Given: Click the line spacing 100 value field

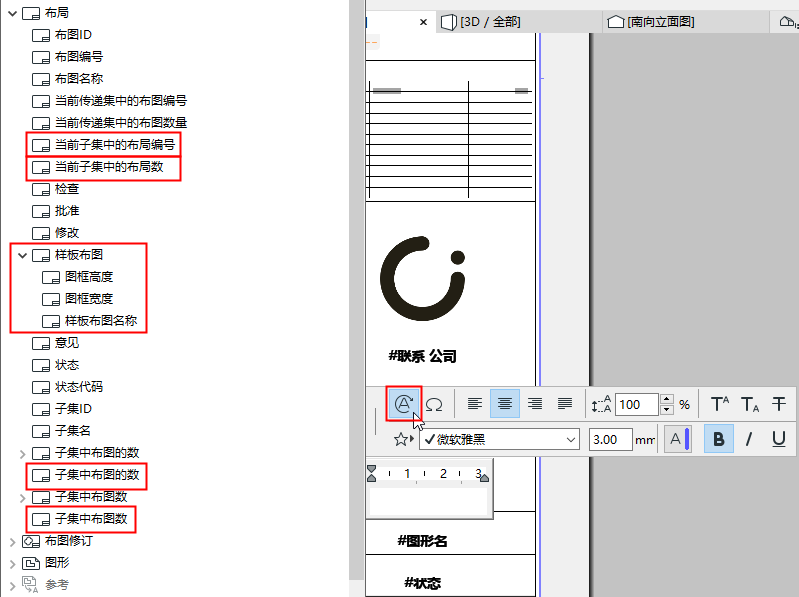Looking at the screenshot, I should 636,404.
